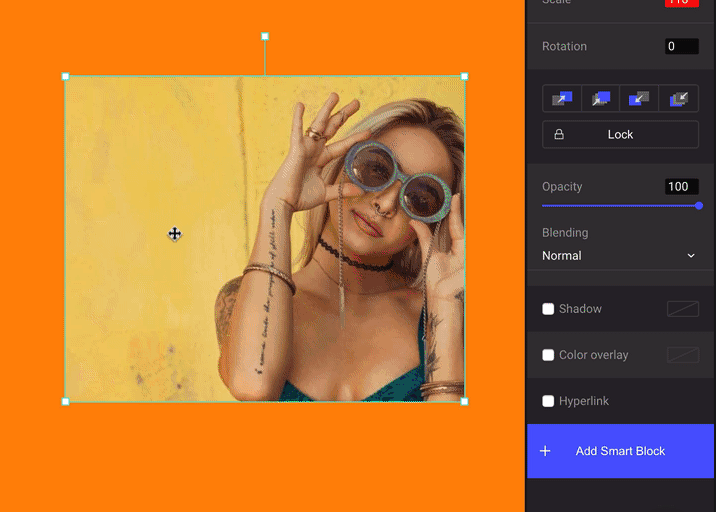Click the Send to Back layer icon
Viewport: 716px width, 512px height.
679,98
